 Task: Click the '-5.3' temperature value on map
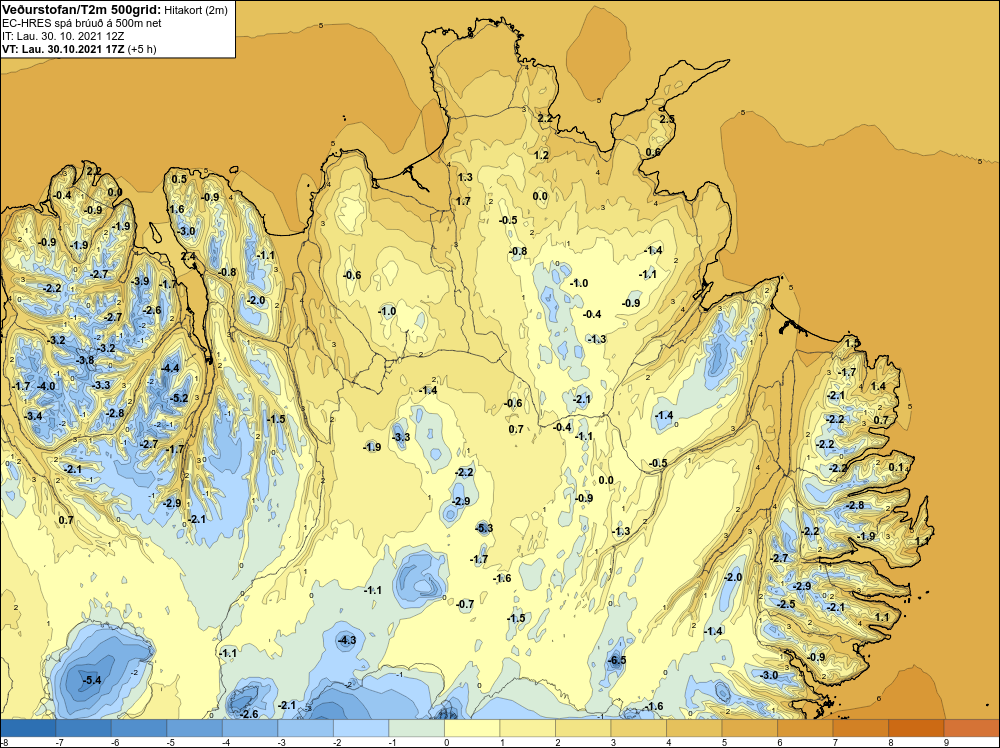(484, 528)
